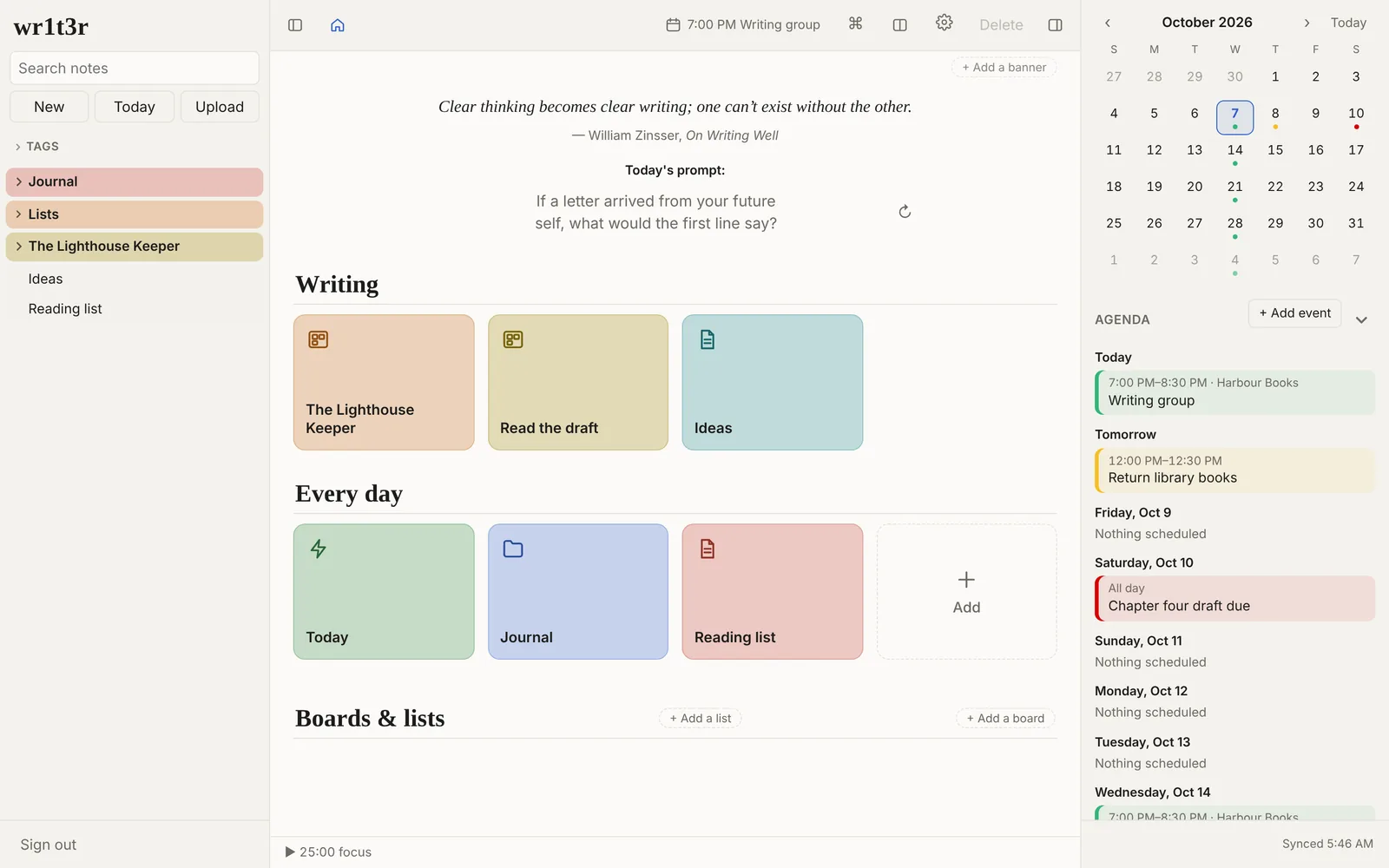Click the board icon on Lighthouse Keeper card
This screenshot has height=868, width=1389.
(x=319, y=339)
